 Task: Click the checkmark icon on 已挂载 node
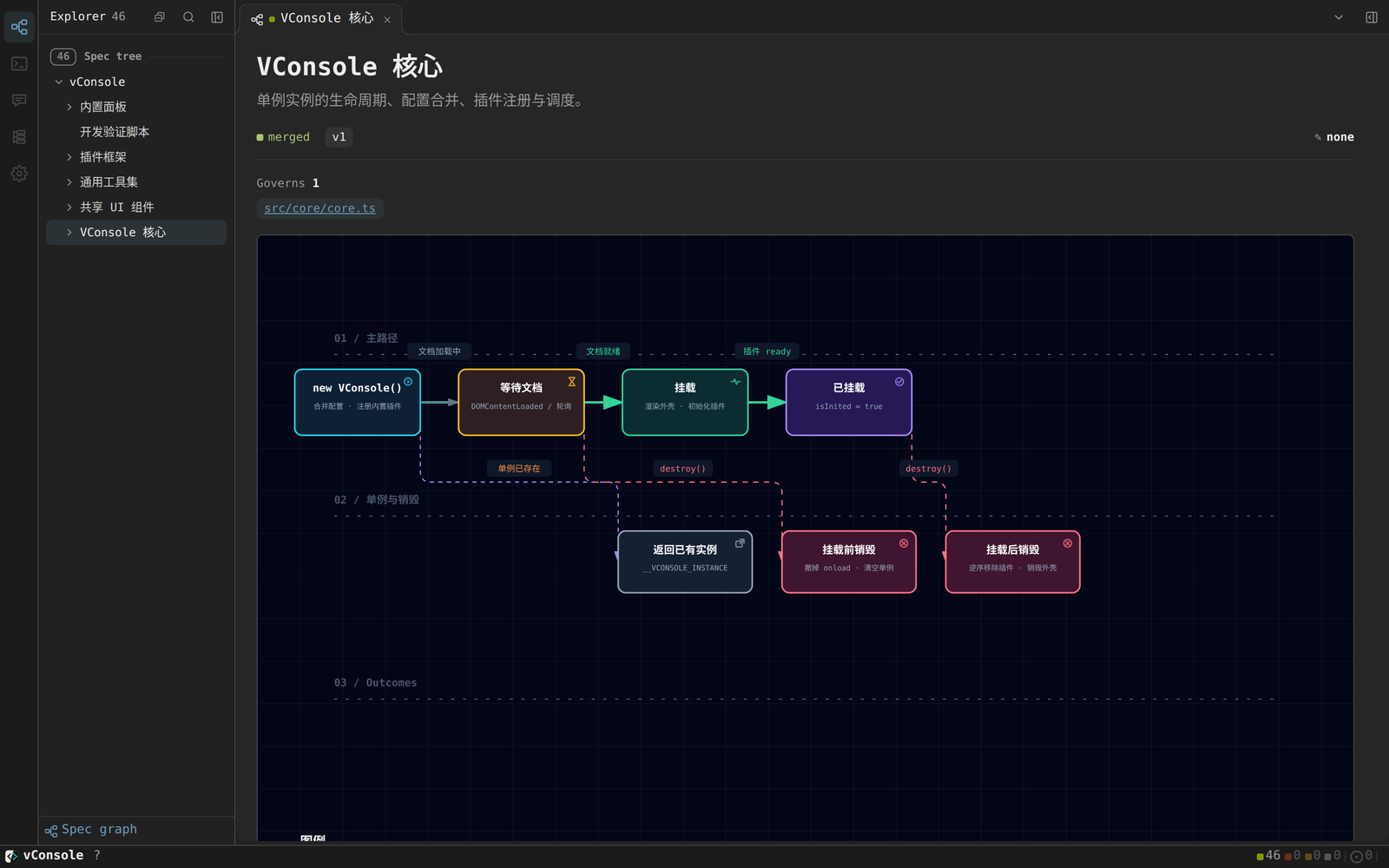(x=899, y=382)
